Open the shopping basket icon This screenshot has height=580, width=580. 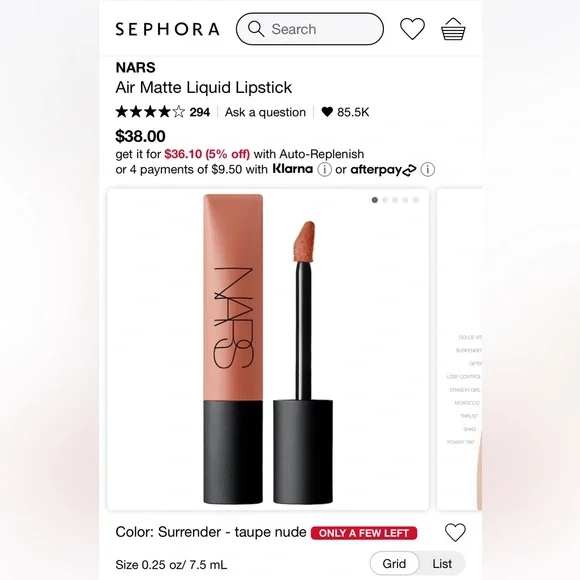pyautogui.click(x=453, y=28)
